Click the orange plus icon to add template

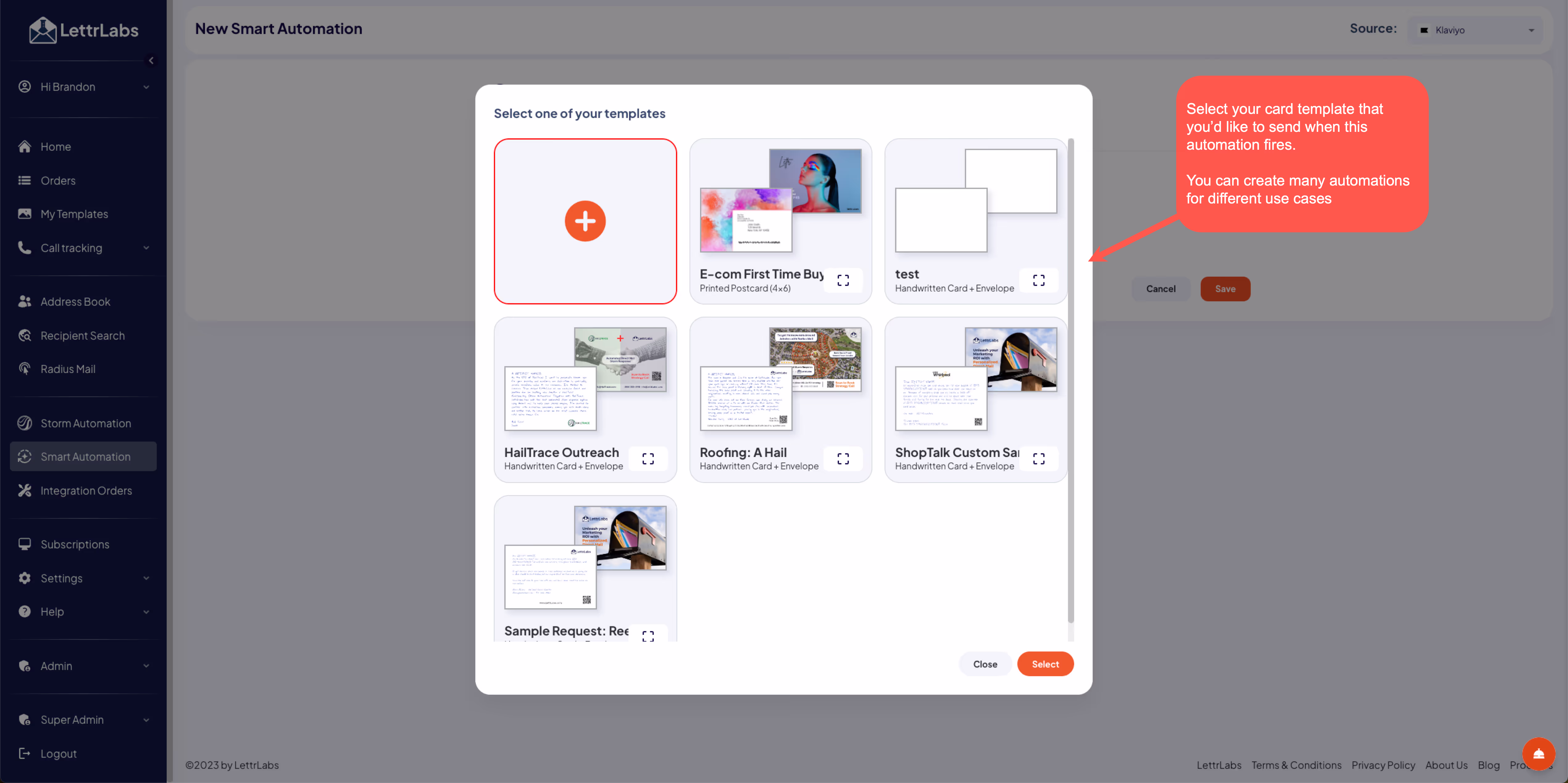click(x=585, y=221)
